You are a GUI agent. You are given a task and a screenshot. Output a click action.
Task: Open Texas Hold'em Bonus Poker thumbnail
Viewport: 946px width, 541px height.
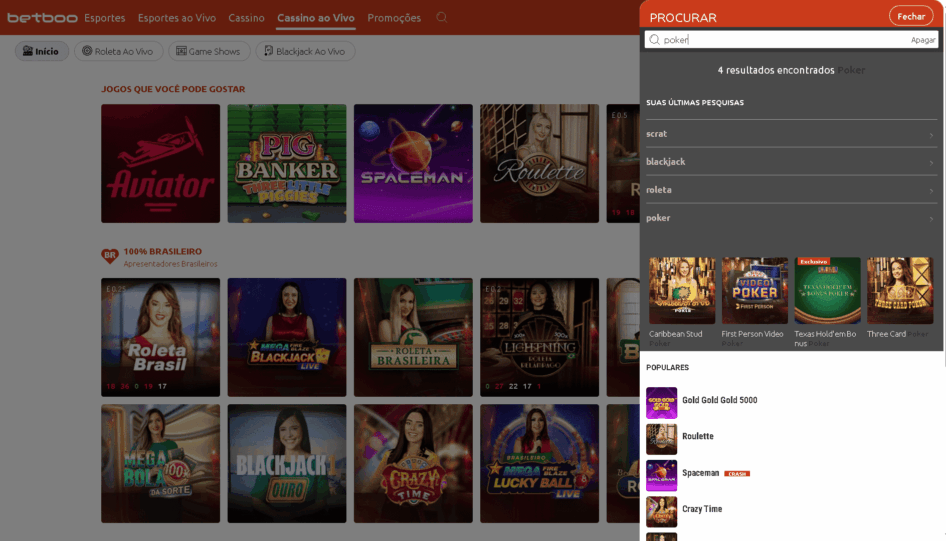point(827,290)
